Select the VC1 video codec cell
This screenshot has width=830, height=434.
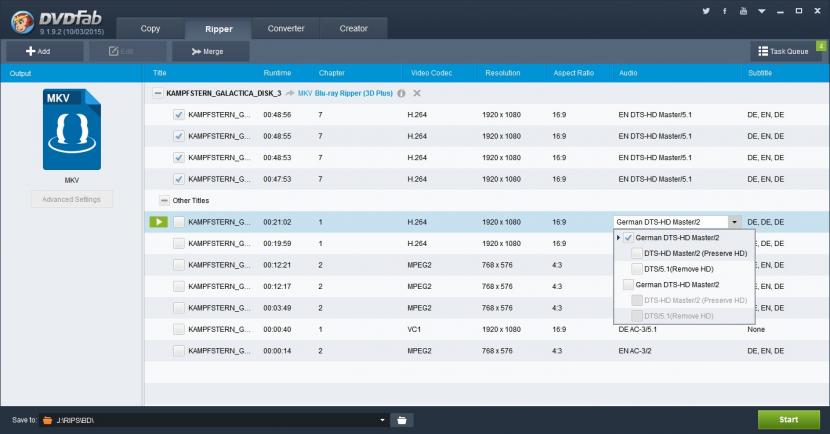pos(414,329)
